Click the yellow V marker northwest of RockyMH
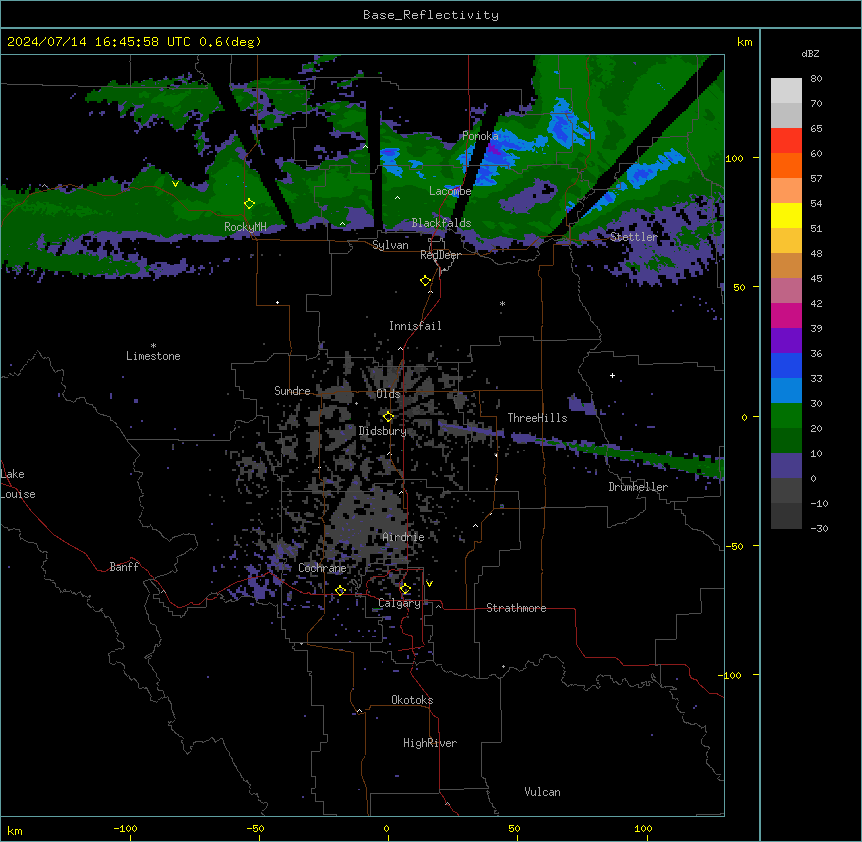Viewport: 862px width, 842px height. 175,184
